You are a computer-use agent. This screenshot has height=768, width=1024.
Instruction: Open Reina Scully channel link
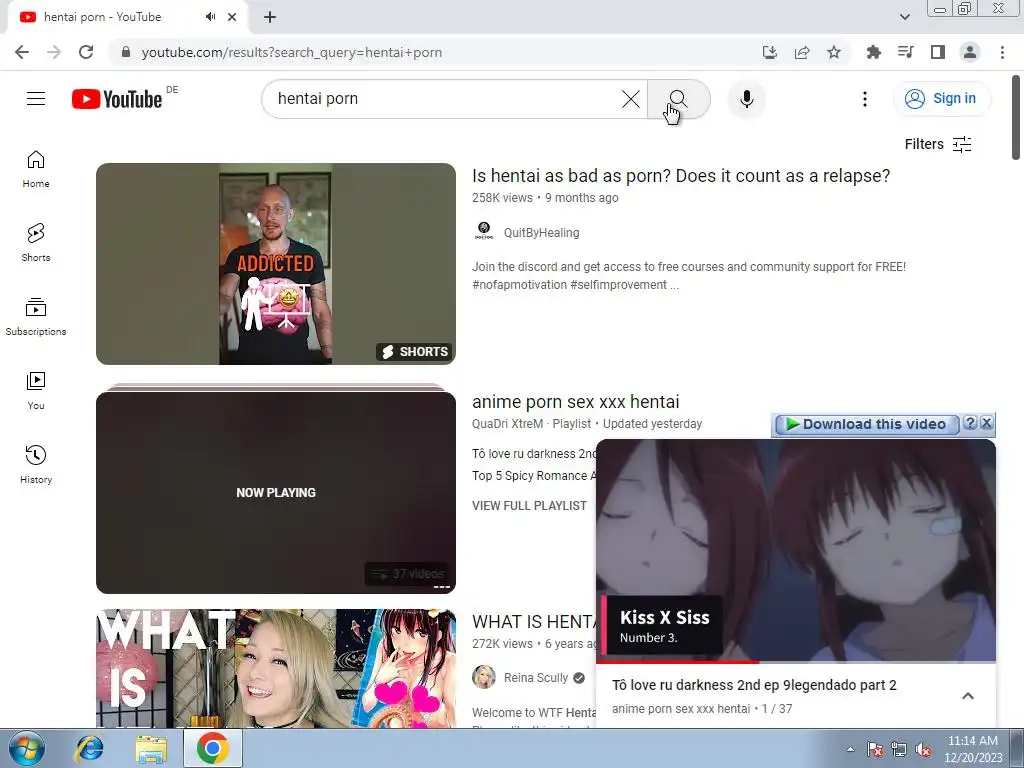[536, 678]
